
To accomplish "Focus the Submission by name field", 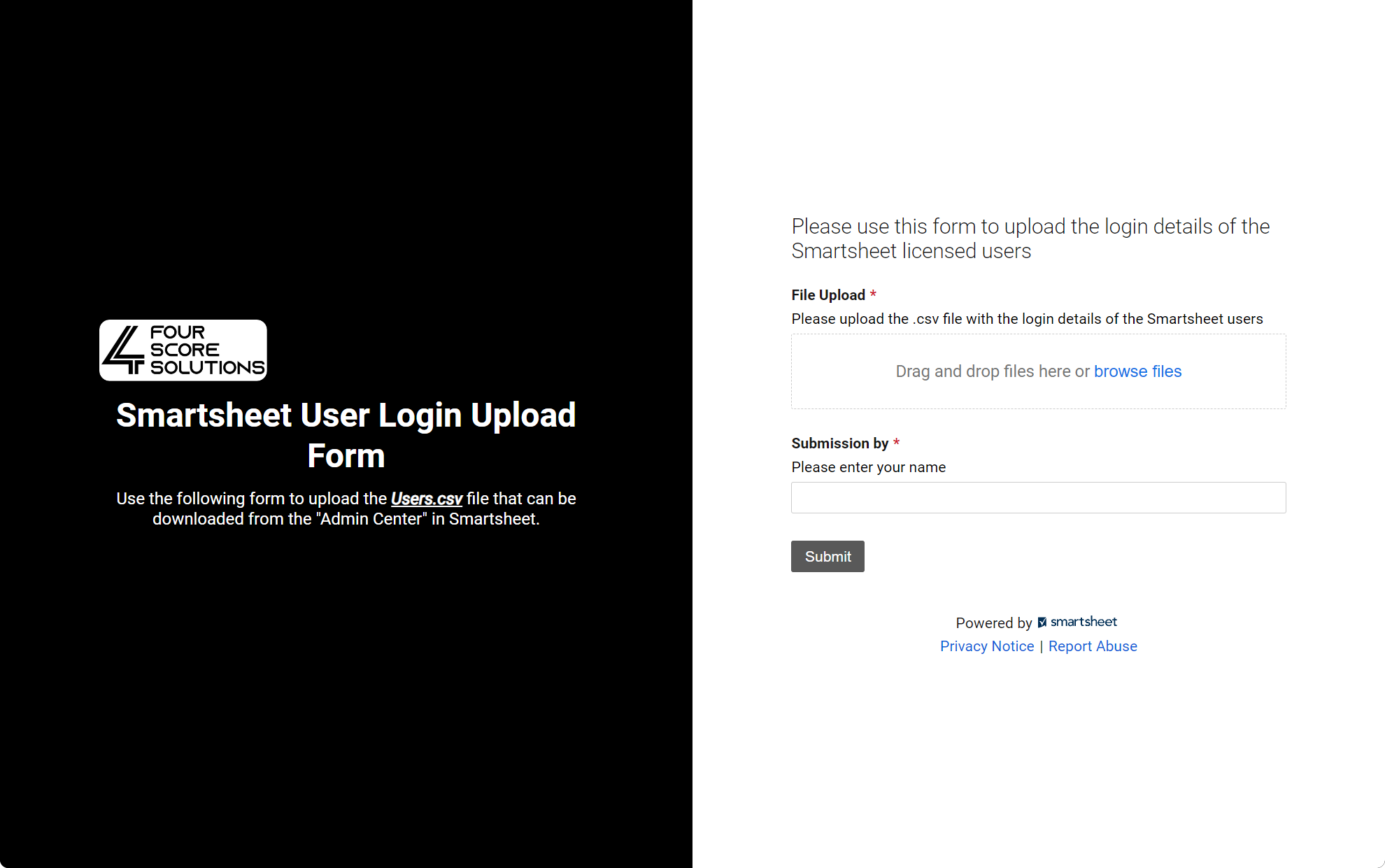I will (1039, 497).
